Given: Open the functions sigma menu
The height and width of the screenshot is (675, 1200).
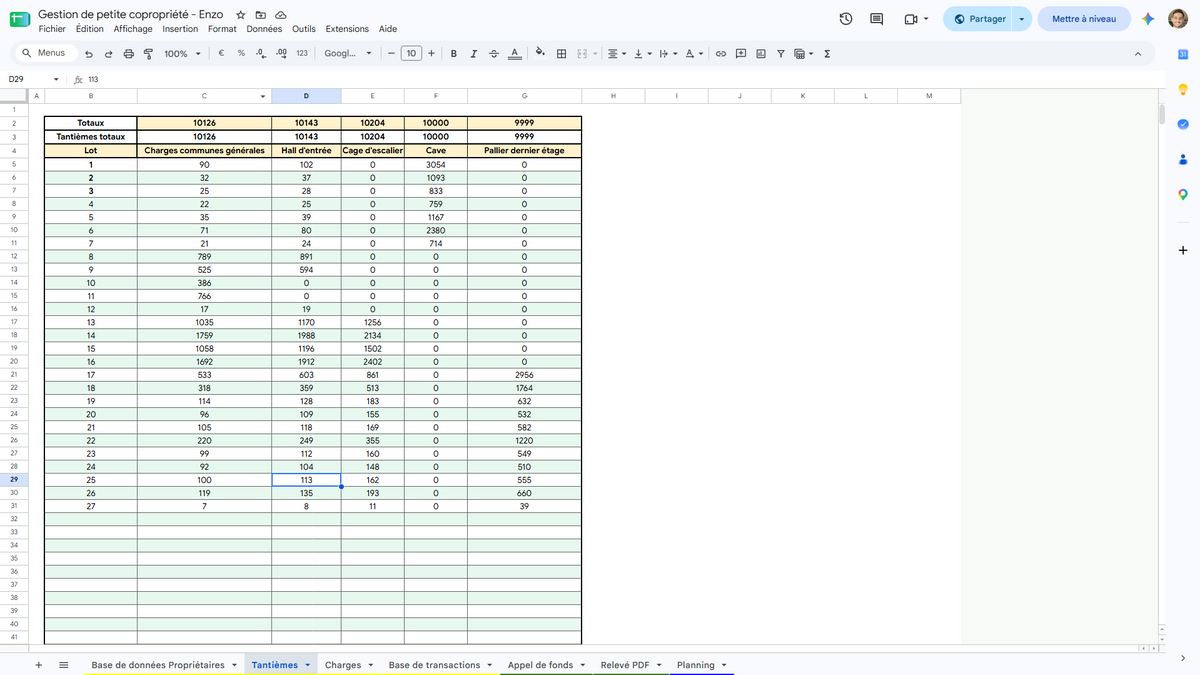Looking at the screenshot, I should tap(828, 54).
